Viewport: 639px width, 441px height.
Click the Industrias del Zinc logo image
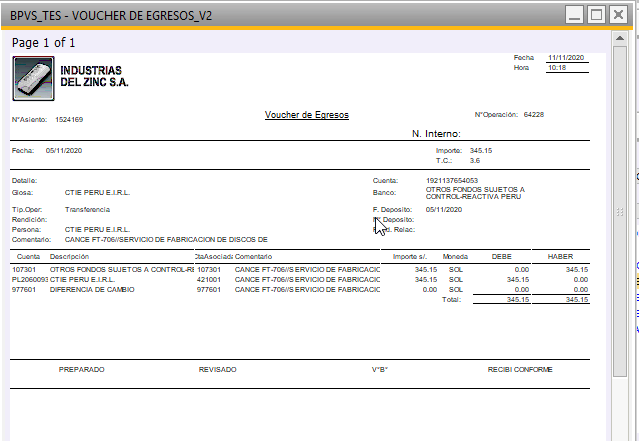coord(33,79)
